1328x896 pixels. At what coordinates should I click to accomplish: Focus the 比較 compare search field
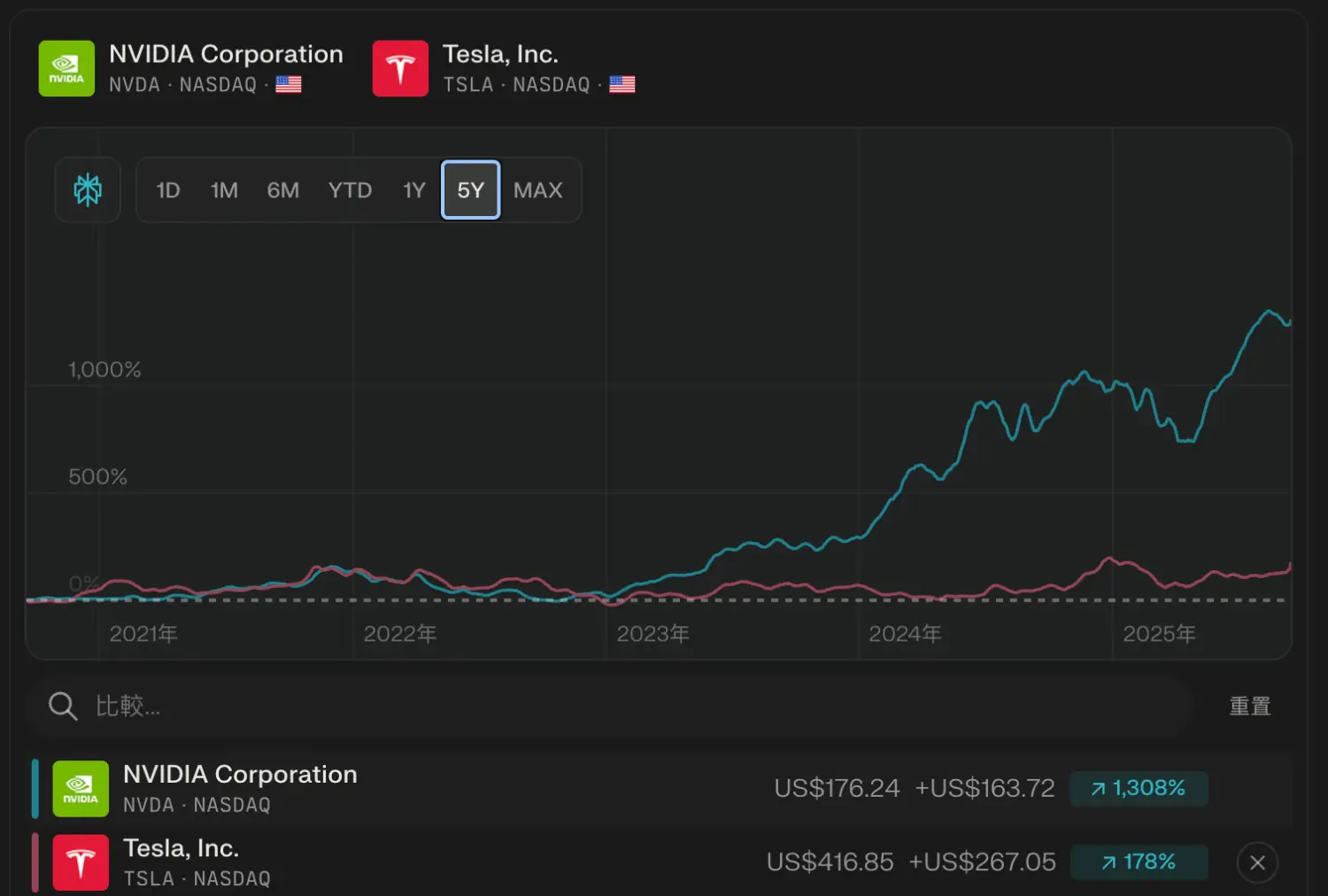click(x=611, y=706)
